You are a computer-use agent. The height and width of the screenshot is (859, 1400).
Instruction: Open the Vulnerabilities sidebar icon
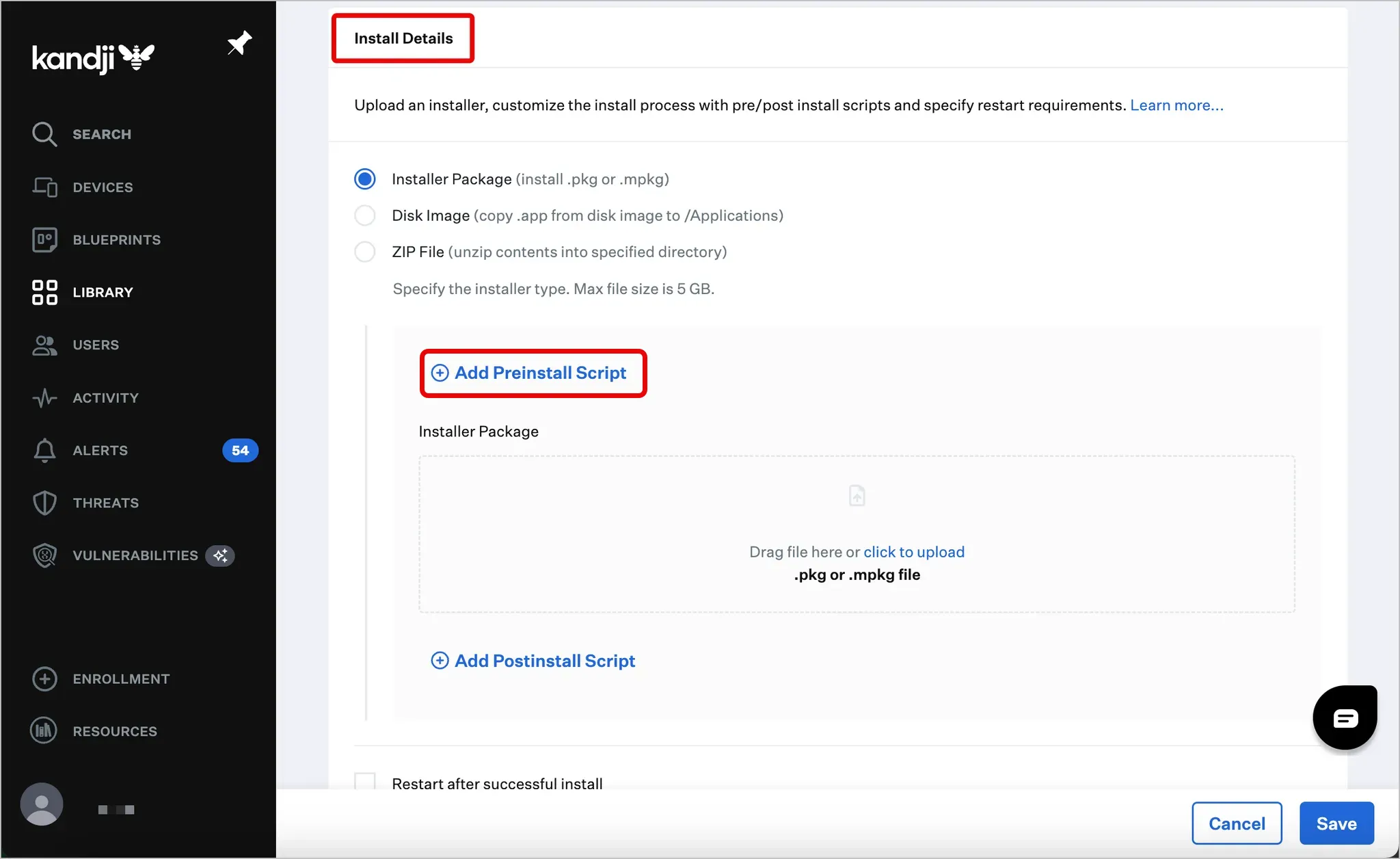pos(44,555)
